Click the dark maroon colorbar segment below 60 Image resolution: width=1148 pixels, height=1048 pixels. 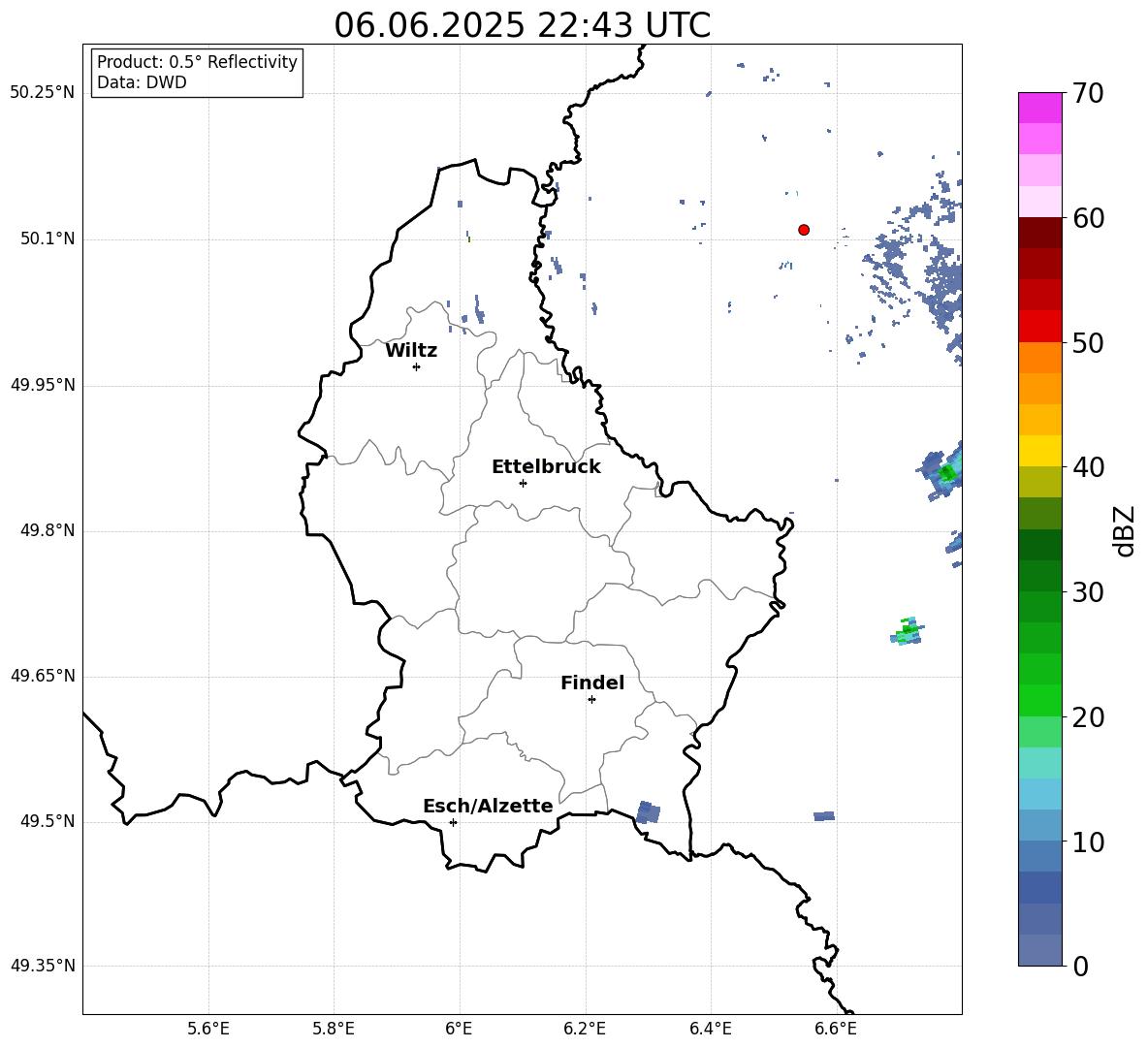click(x=1039, y=233)
